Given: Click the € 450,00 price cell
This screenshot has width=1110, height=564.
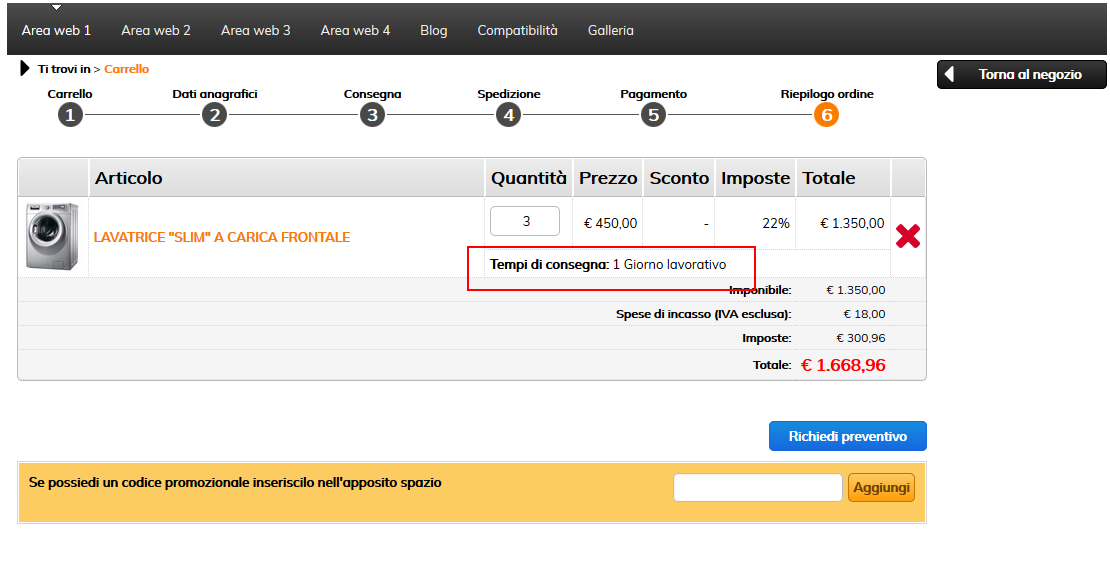Looking at the screenshot, I should [x=610, y=223].
